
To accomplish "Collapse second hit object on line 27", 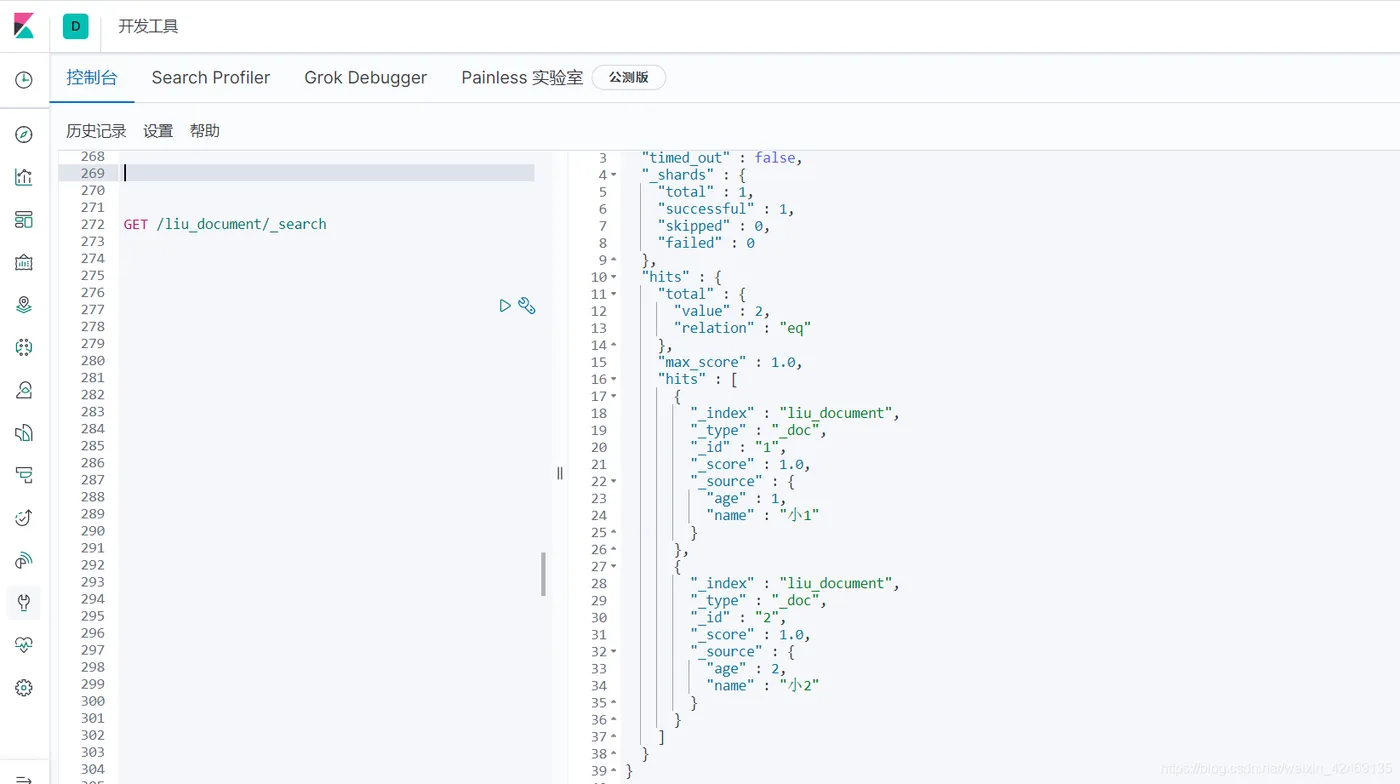I will click(x=614, y=566).
